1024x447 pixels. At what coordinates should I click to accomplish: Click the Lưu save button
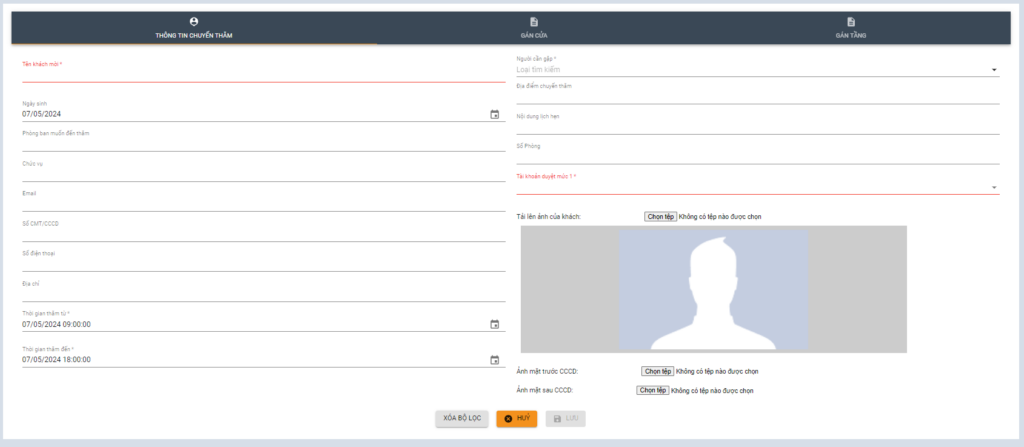(x=565, y=418)
